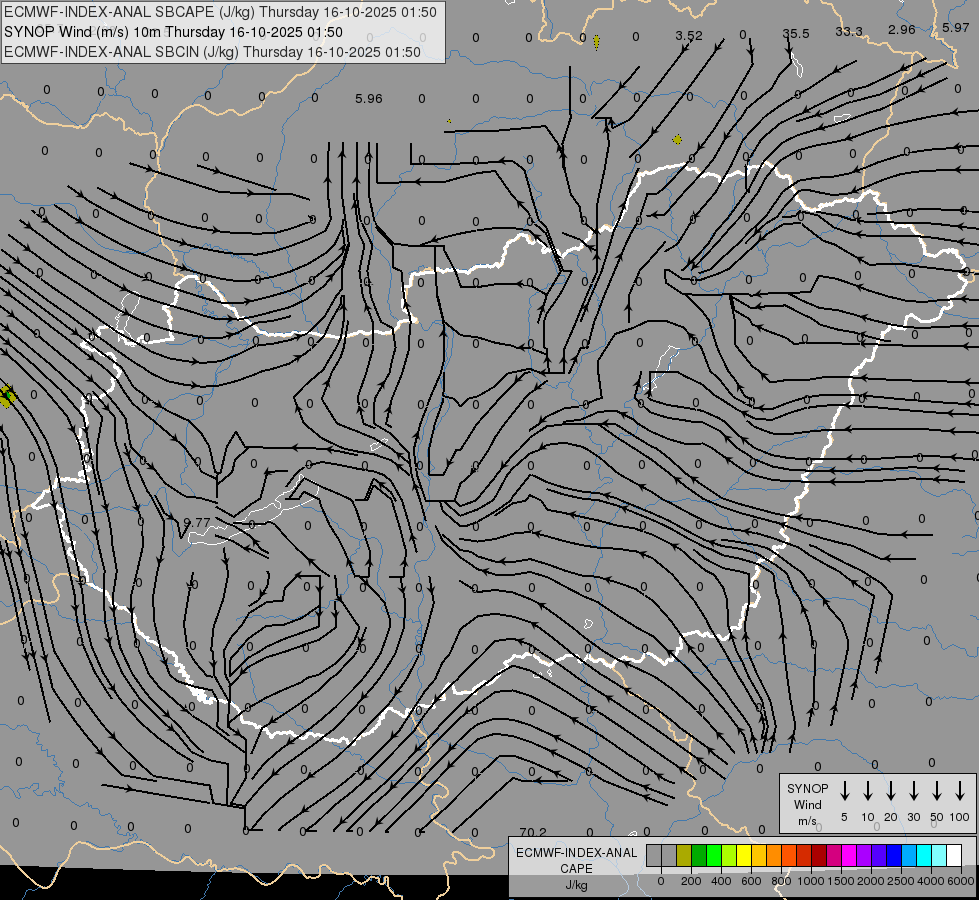The height and width of the screenshot is (900, 979).
Task: Click the 1000 tick label on CAPE scale
Action: coord(810,881)
